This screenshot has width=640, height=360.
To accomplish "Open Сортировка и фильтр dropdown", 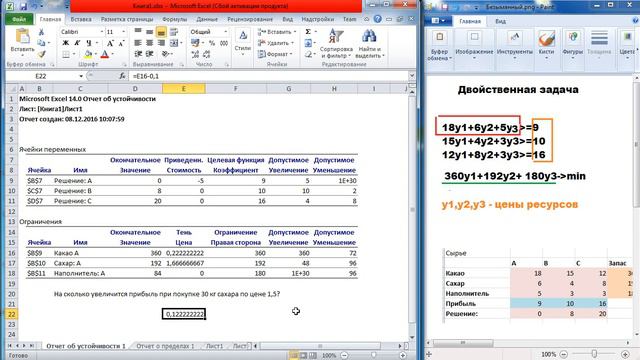I will point(336,44).
